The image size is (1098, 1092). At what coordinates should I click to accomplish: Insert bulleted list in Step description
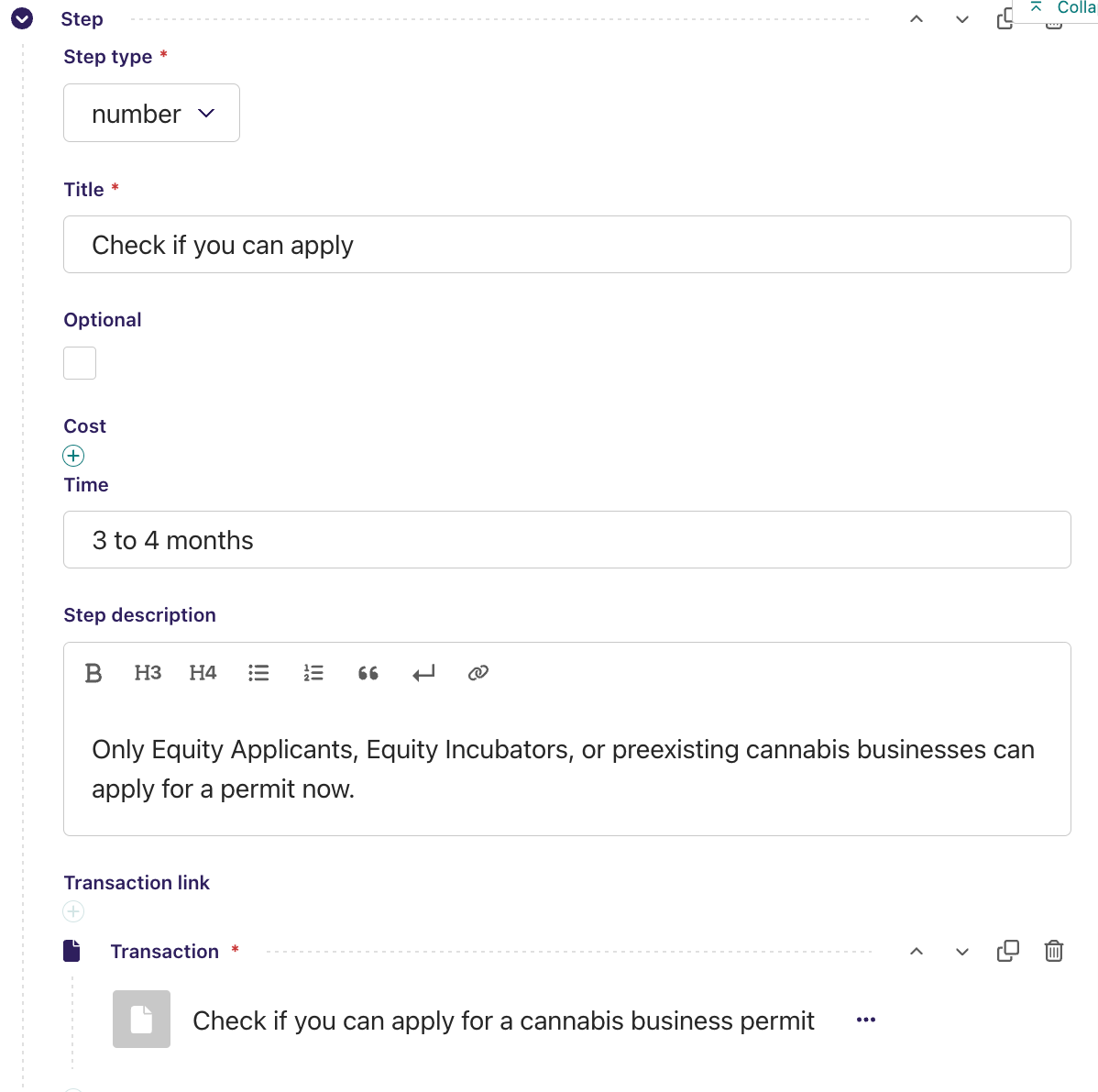258,673
